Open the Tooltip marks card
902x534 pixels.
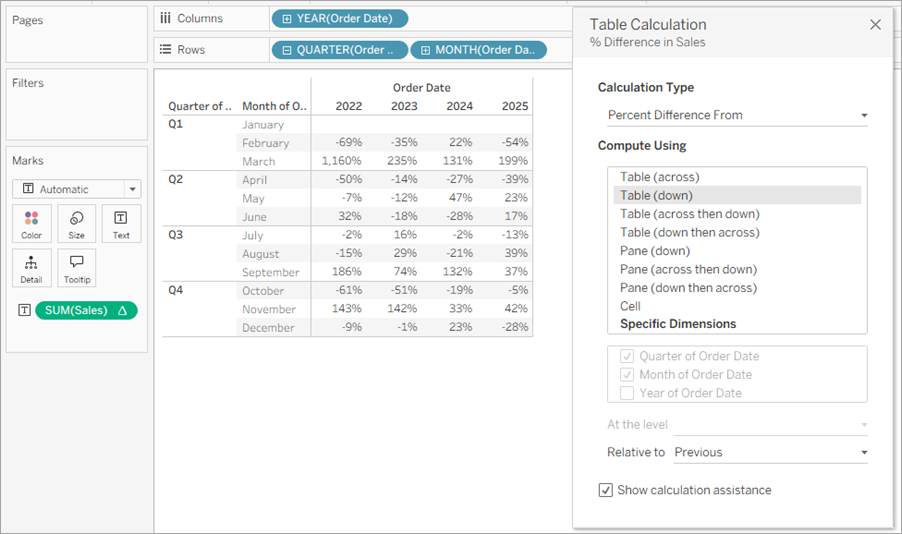[x=77, y=268]
